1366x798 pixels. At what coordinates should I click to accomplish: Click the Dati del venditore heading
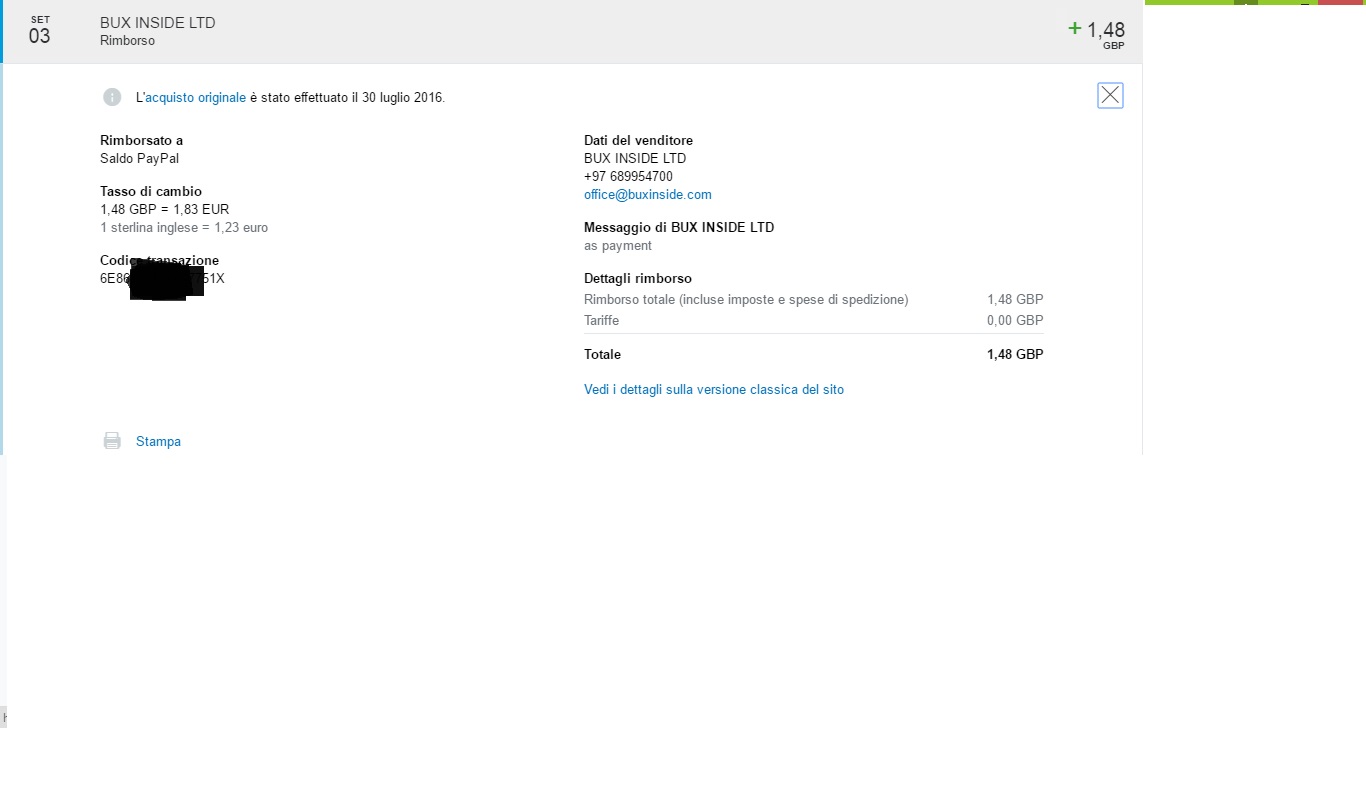pos(638,141)
